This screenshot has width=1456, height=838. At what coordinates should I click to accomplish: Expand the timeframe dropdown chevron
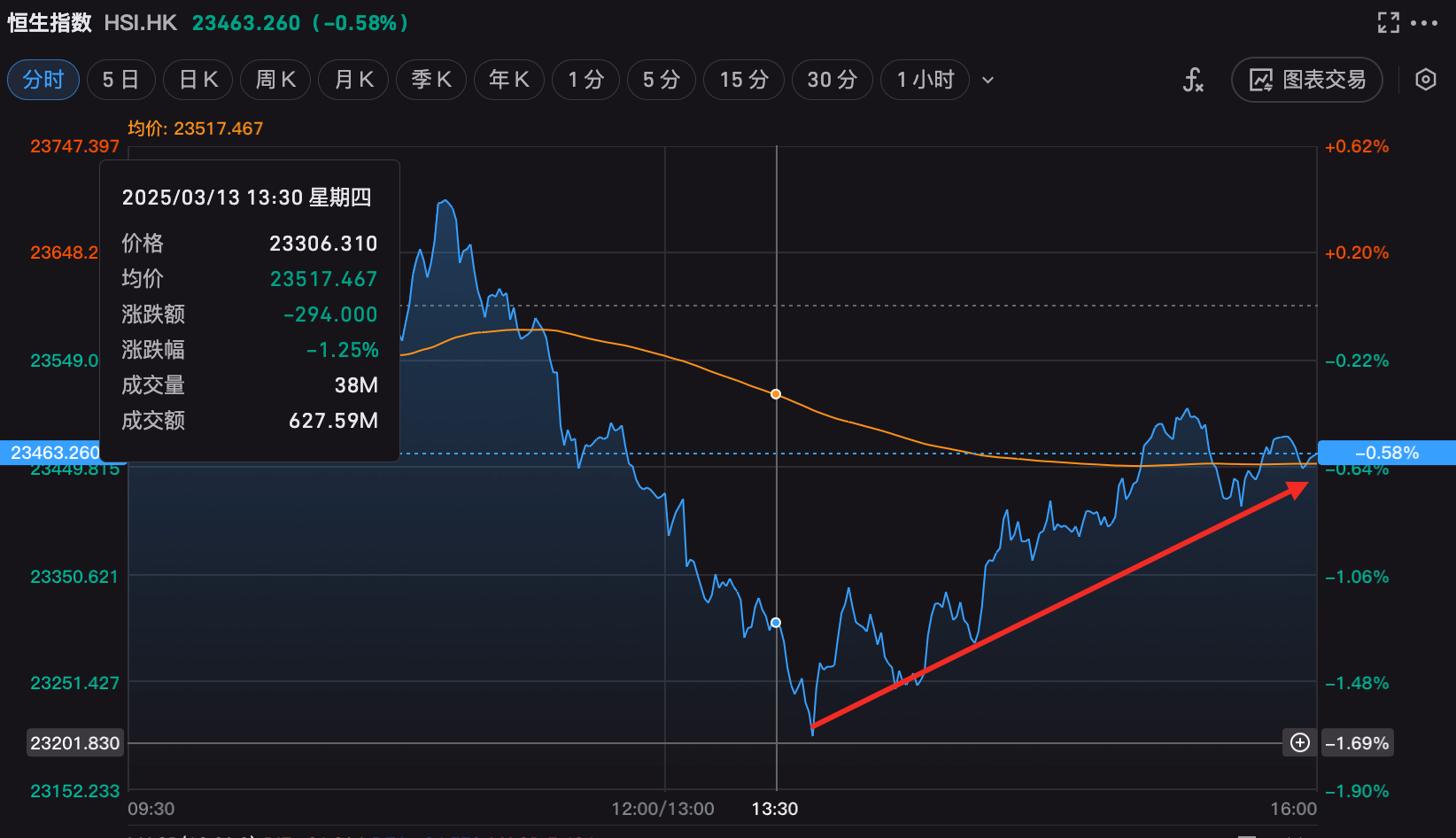[988, 81]
